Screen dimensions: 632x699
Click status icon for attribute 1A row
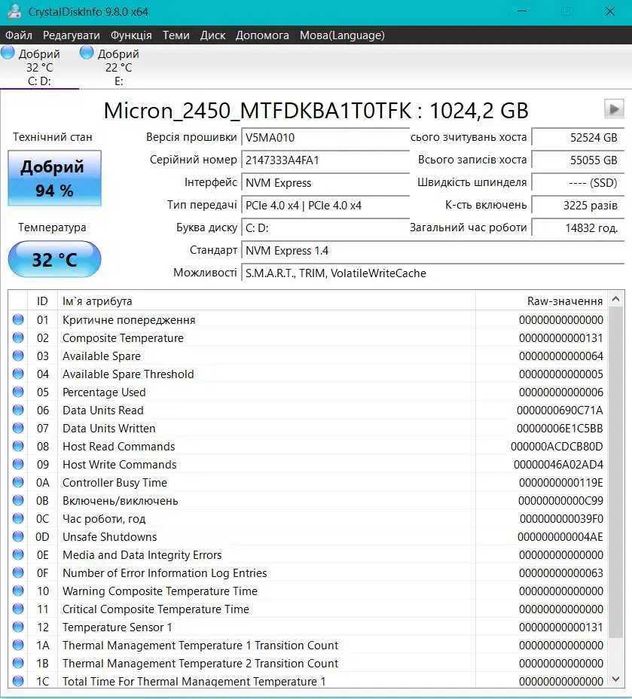(x=18, y=645)
